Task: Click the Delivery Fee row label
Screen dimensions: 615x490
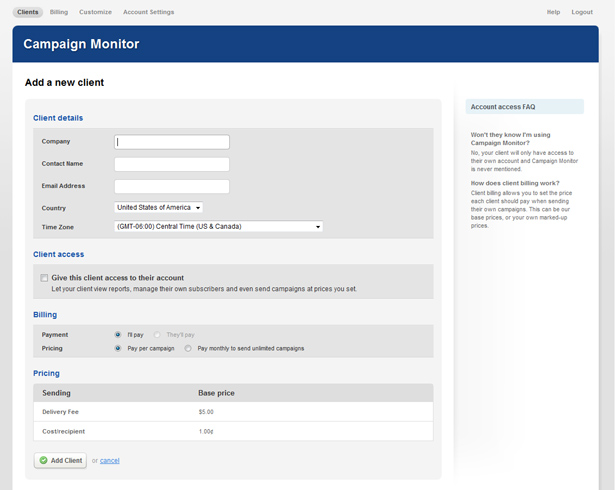Action: [x=60, y=412]
